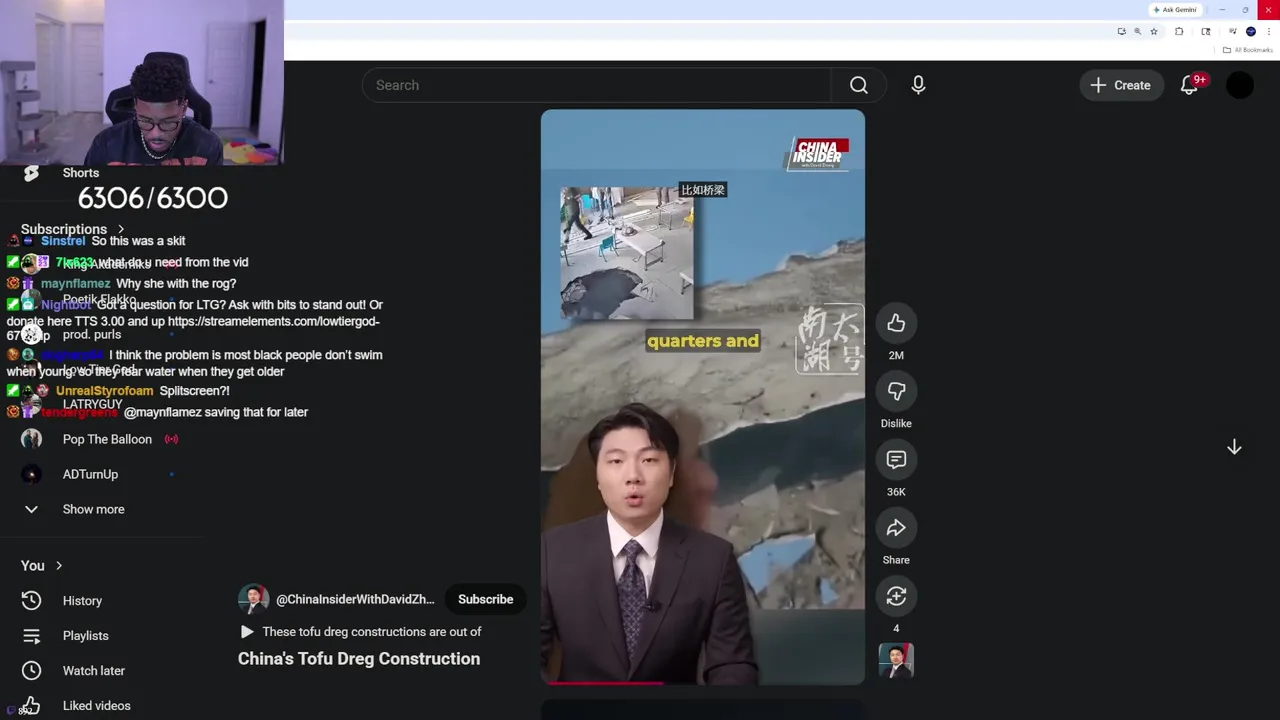Share this short
The image size is (1280, 720).
coord(896,528)
